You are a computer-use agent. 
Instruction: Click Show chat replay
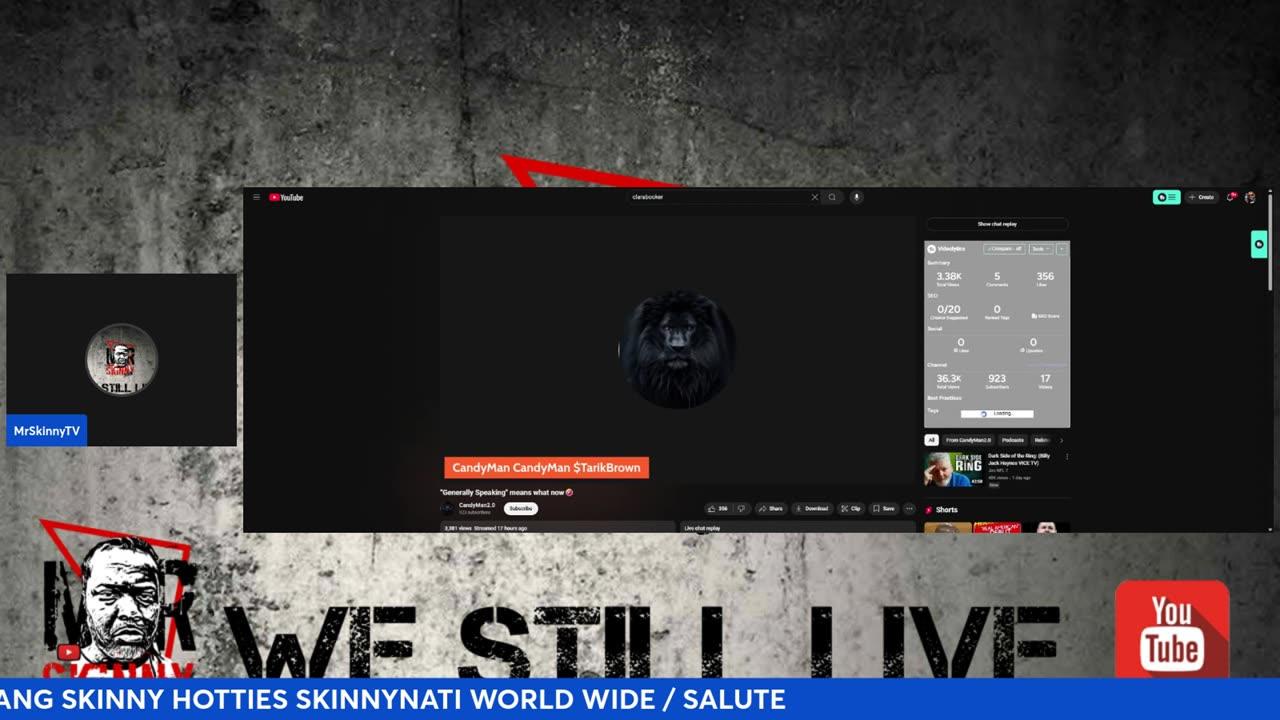pos(997,224)
